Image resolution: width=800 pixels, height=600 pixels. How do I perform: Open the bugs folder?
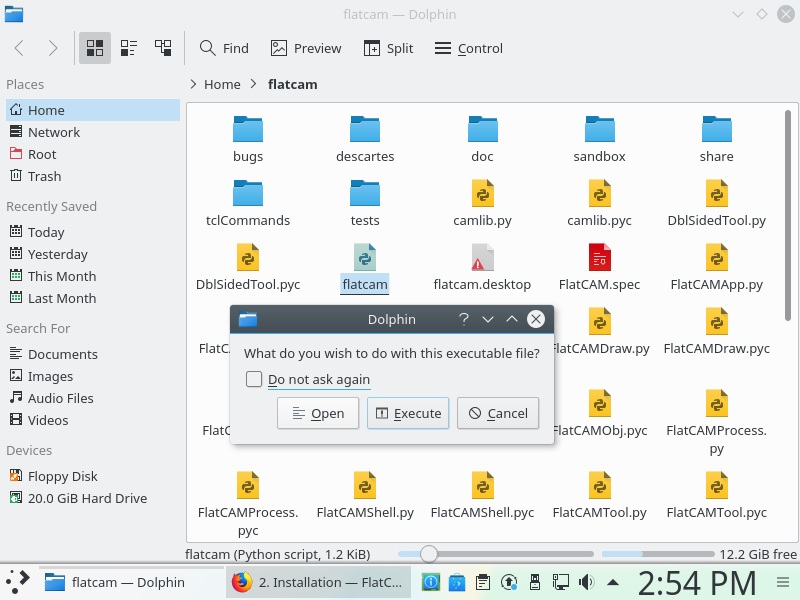click(248, 139)
